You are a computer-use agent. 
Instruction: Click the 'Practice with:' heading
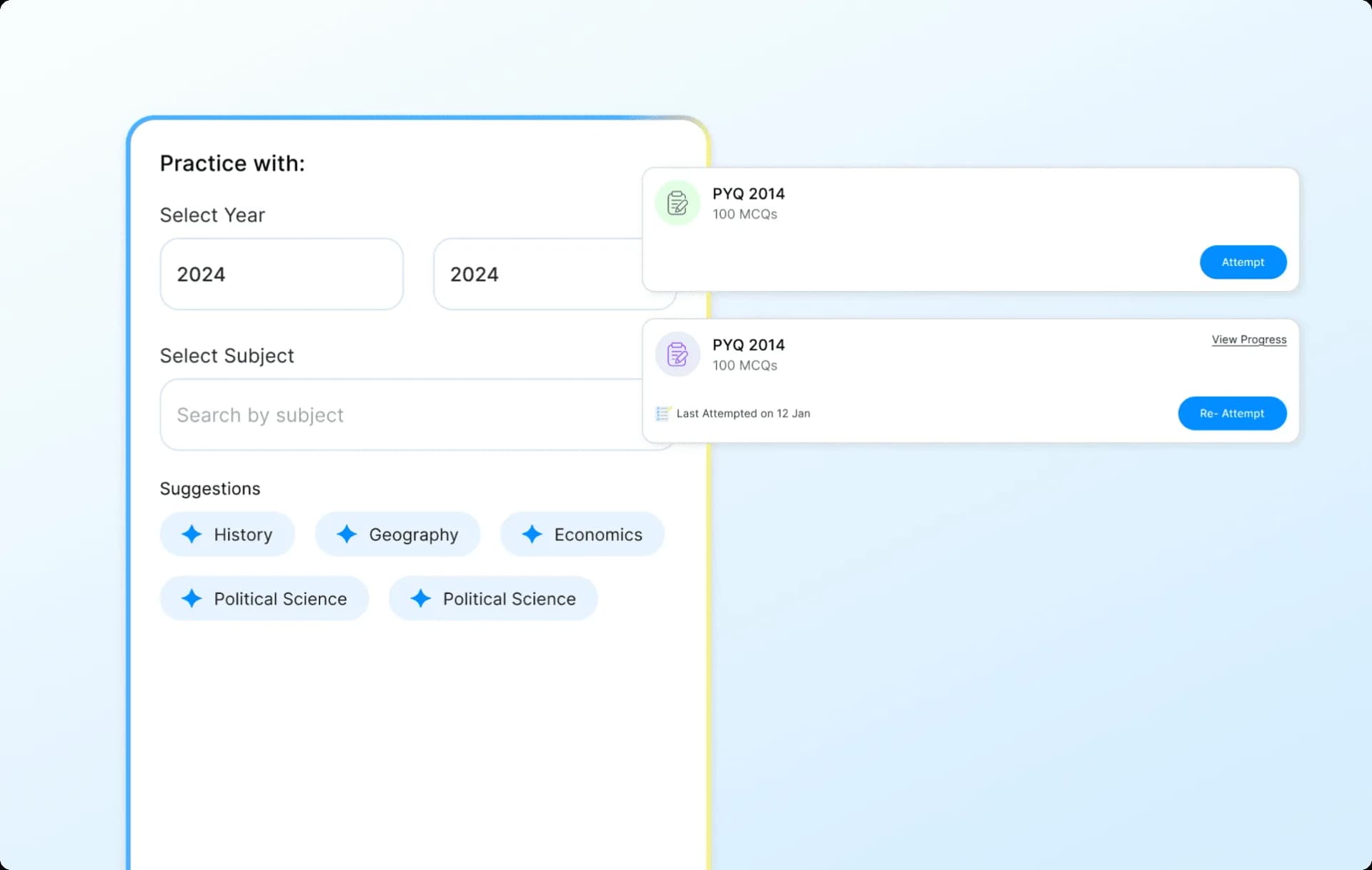[x=232, y=164]
